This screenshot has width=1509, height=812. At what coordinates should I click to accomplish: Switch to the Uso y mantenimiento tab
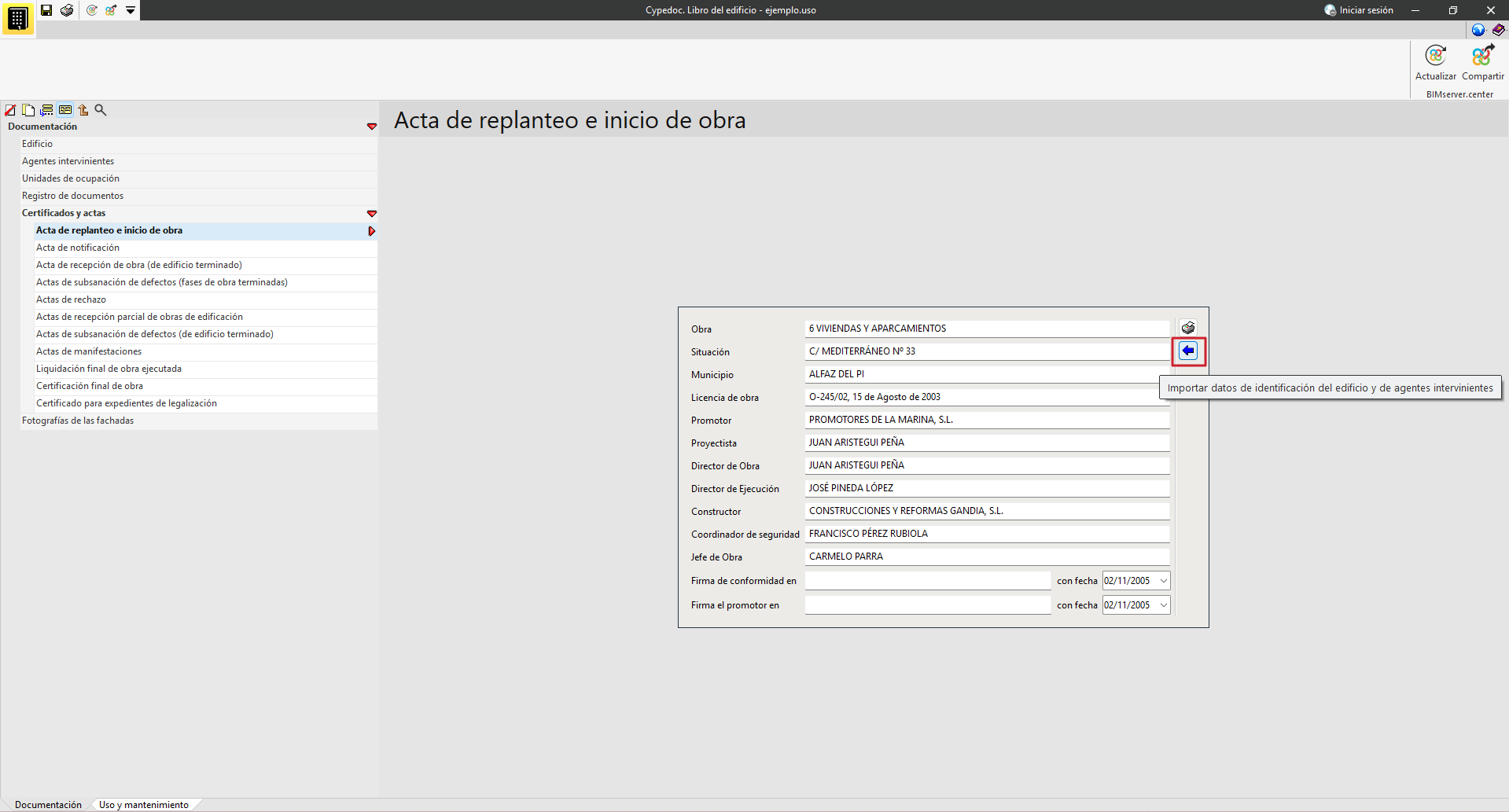144,805
